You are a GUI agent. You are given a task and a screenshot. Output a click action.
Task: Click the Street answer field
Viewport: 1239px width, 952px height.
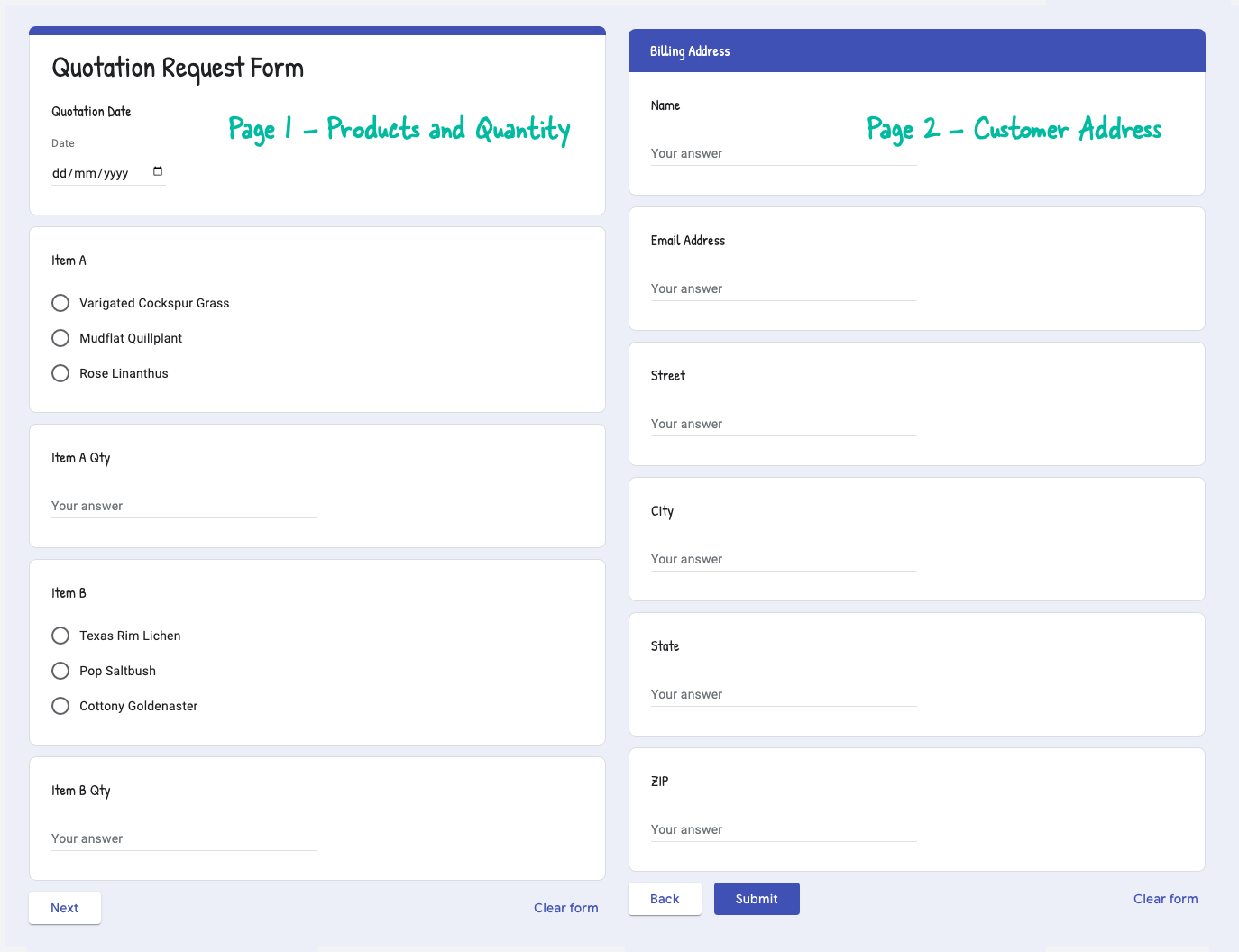pos(784,425)
